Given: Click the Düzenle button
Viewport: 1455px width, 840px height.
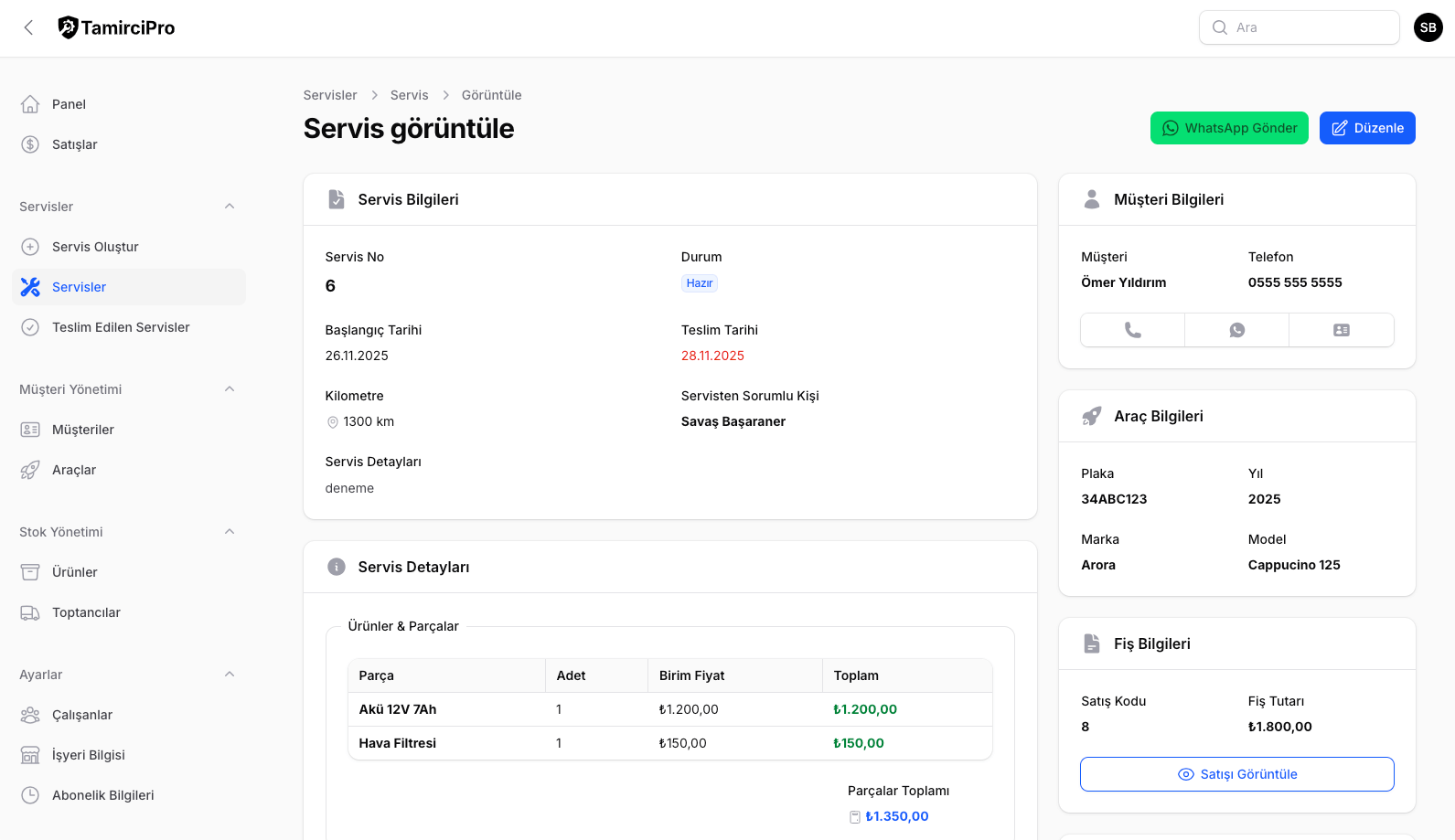Looking at the screenshot, I should [x=1366, y=128].
